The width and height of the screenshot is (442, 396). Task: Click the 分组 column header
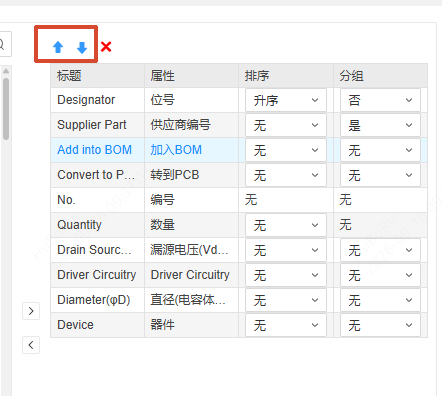point(380,76)
